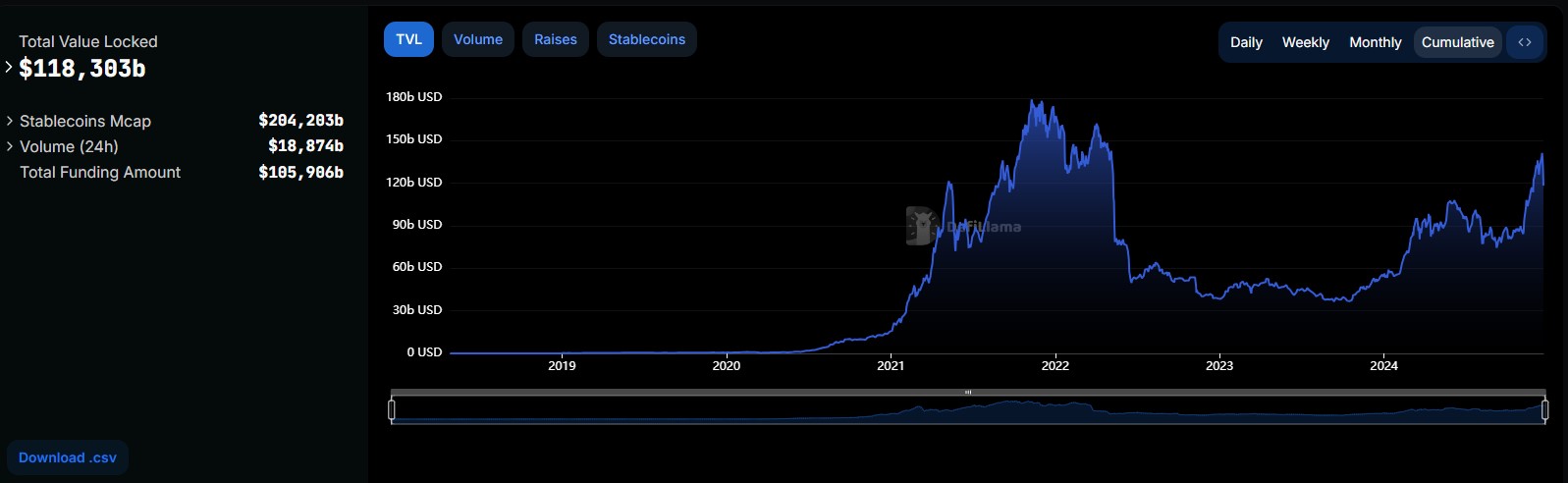The height and width of the screenshot is (483, 1568).
Task: Select the TVL chart tab
Action: (x=408, y=39)
